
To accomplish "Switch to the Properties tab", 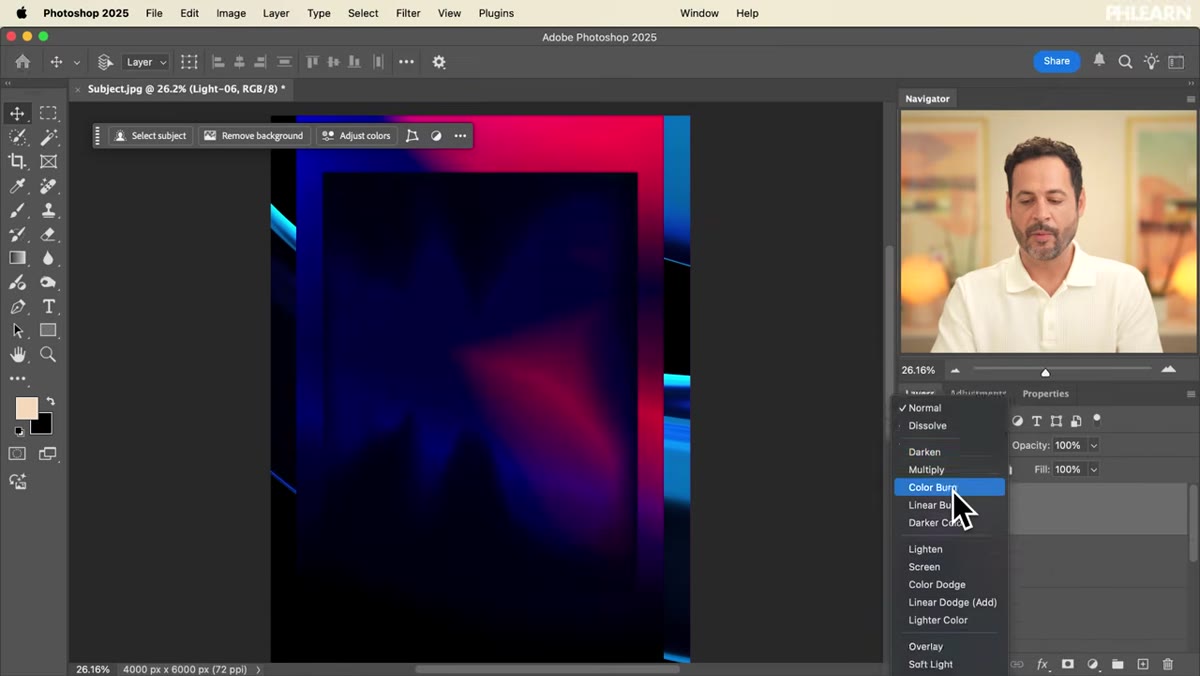I will (x=1045, y=394).
